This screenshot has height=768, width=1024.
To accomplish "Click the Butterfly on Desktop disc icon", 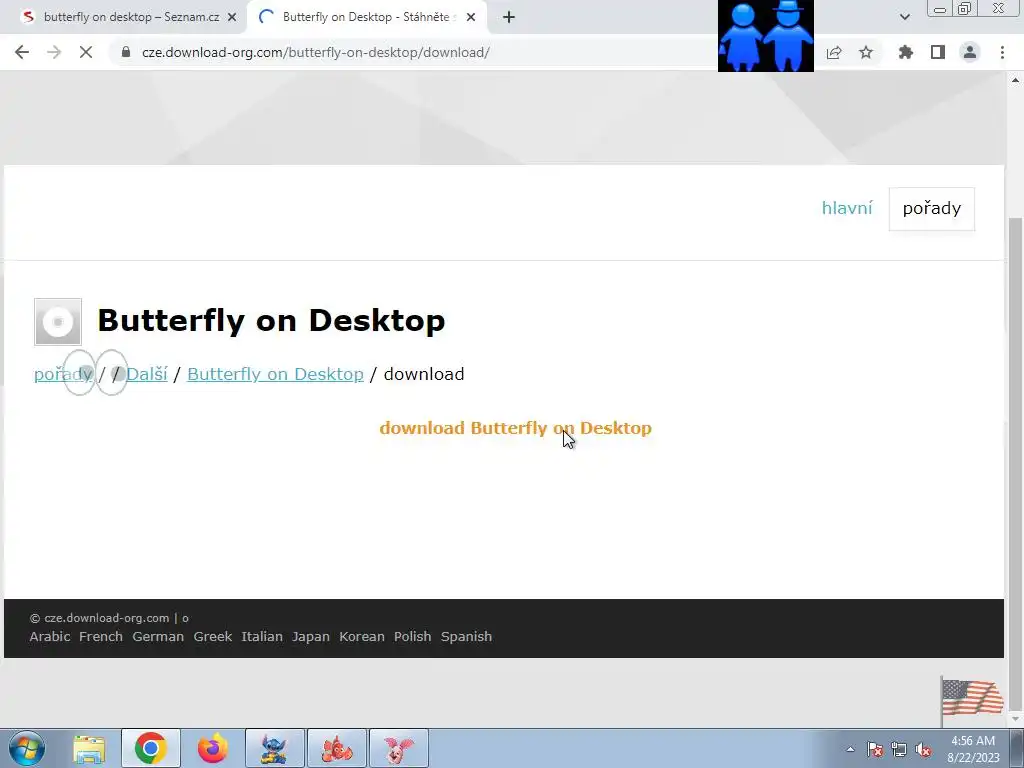I will click(58, 322).
